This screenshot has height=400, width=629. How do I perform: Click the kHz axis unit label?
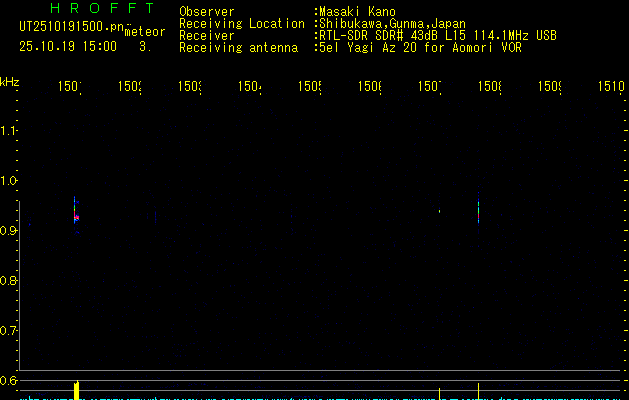pyautogui.click(x=10, y=82)
